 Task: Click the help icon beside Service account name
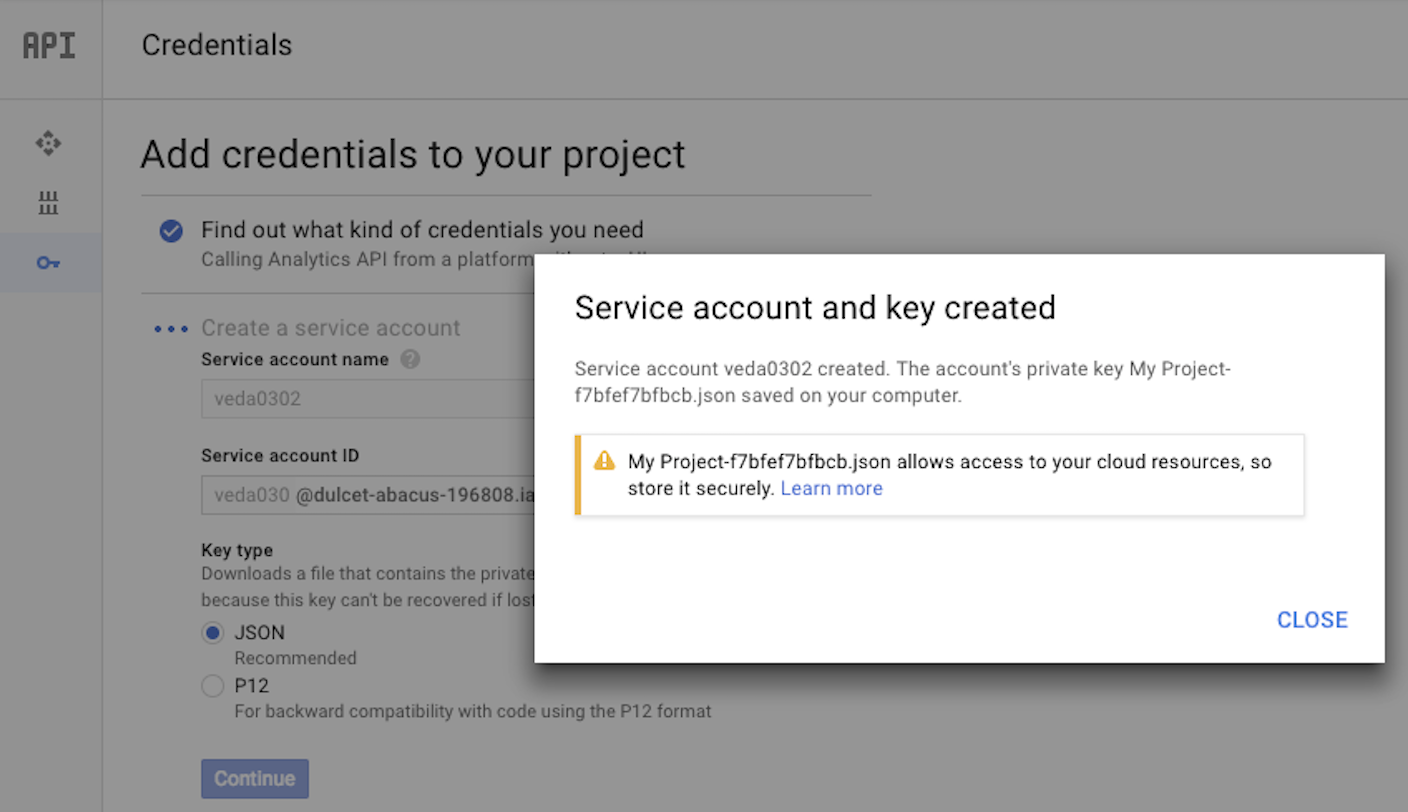point(410,359)
